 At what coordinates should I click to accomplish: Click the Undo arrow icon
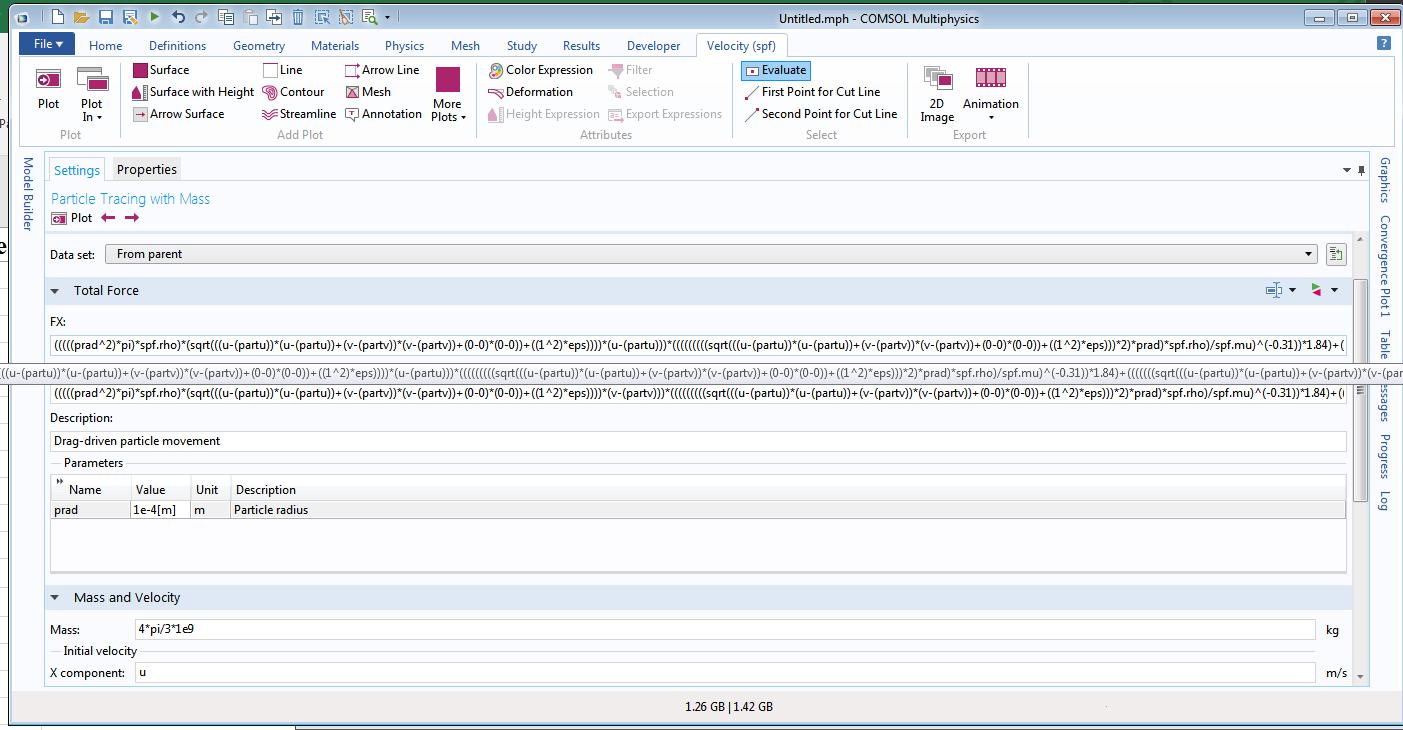pyautogui.click(x=178, y=17)
